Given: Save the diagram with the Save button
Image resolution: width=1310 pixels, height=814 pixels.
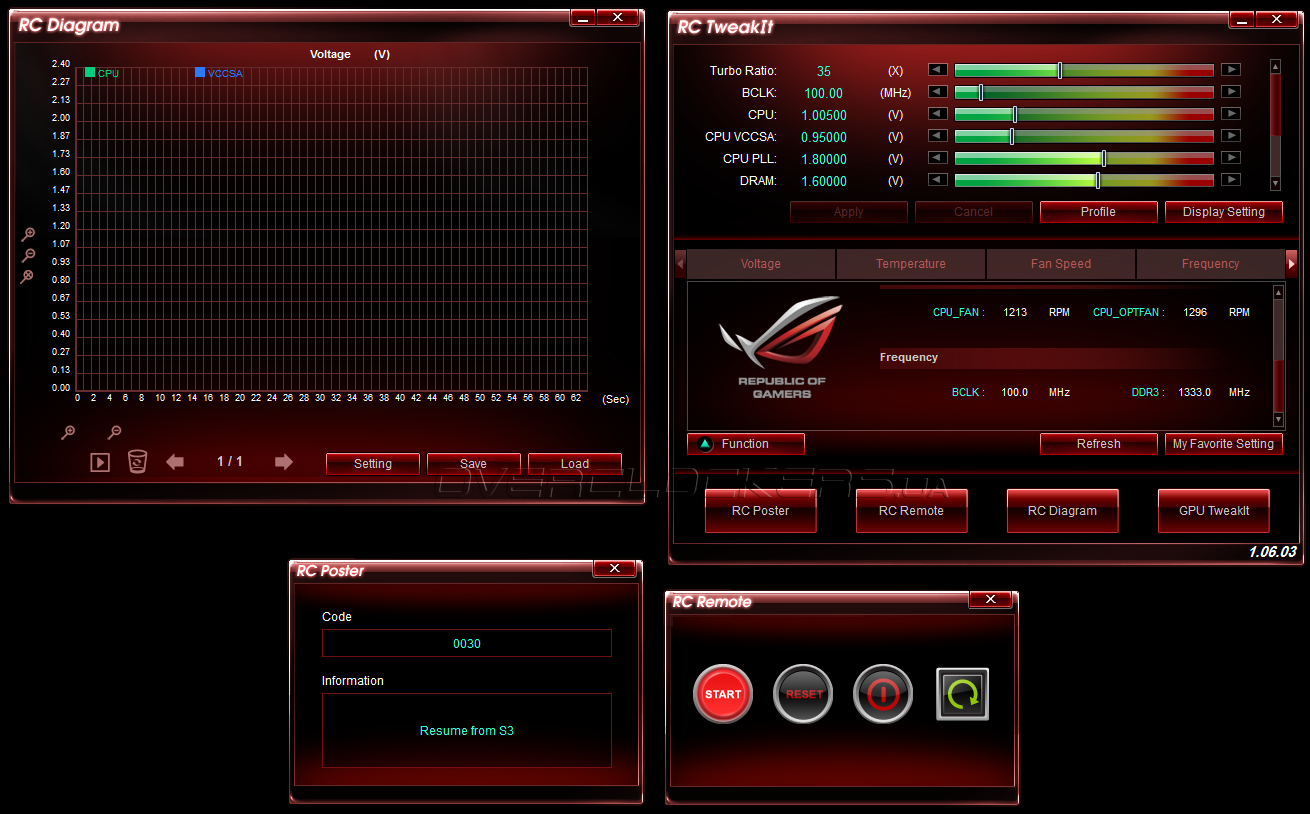Looking at the screenshot, I should (474, 464).
